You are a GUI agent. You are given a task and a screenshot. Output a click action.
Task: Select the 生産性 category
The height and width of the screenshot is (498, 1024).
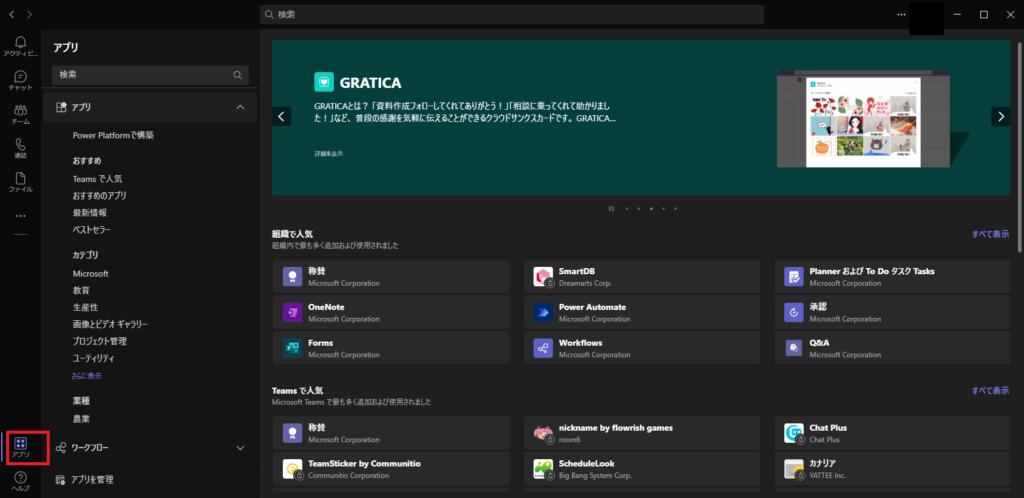(x=85, y=307)
